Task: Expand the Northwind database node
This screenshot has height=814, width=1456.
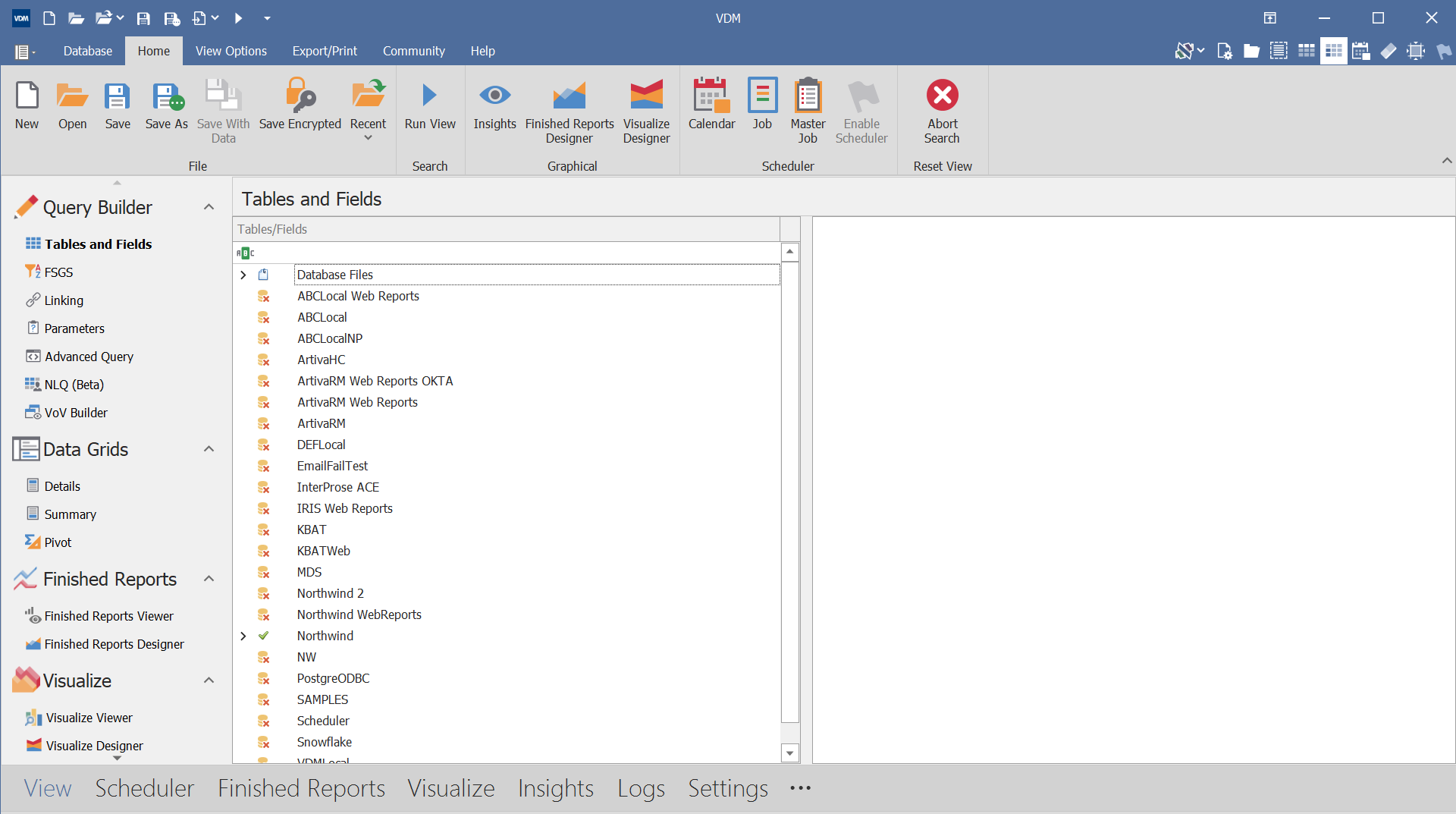Action: (x=243, y=636)
